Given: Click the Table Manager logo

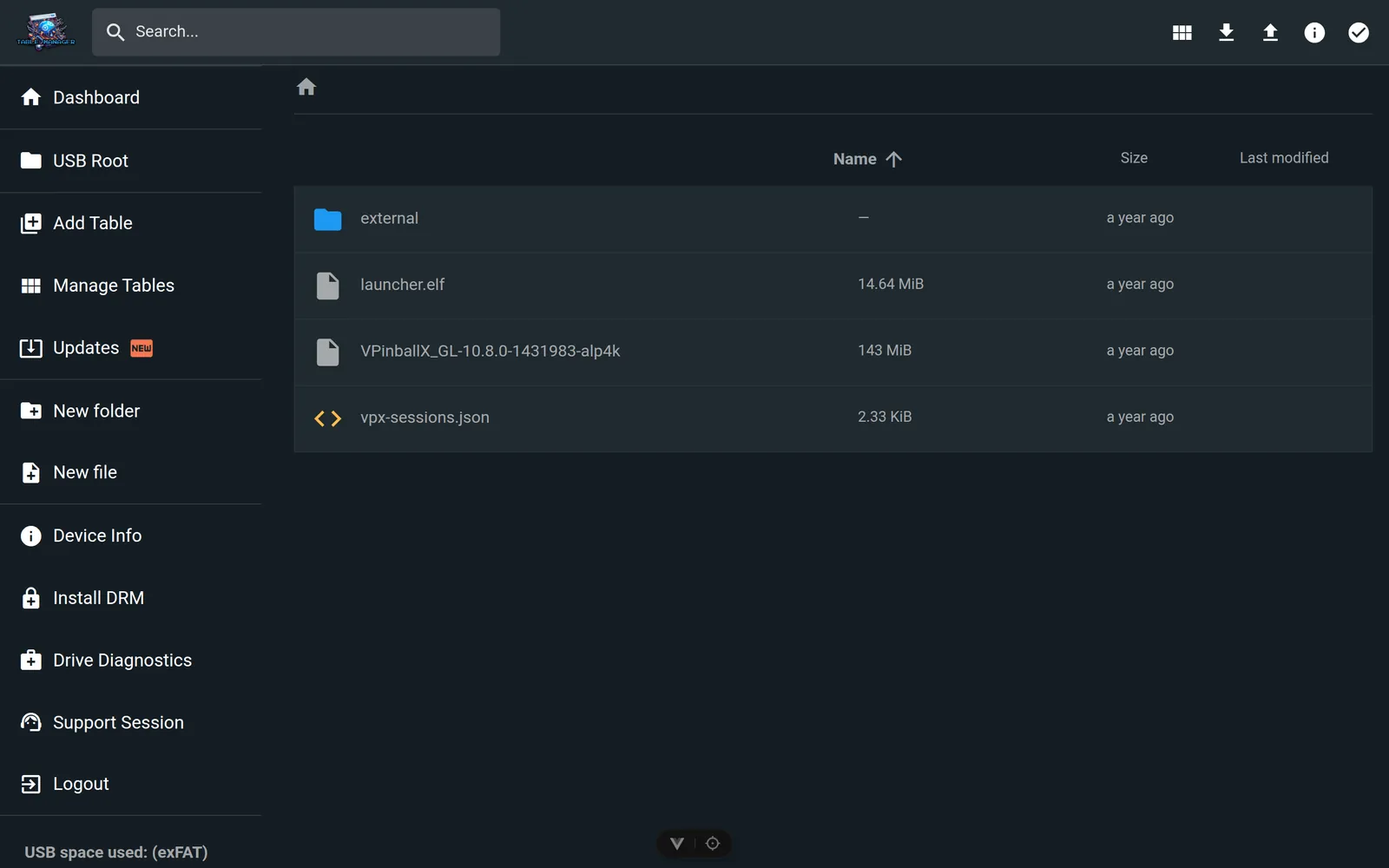Looking at the screenshot, I should [46, 32].
